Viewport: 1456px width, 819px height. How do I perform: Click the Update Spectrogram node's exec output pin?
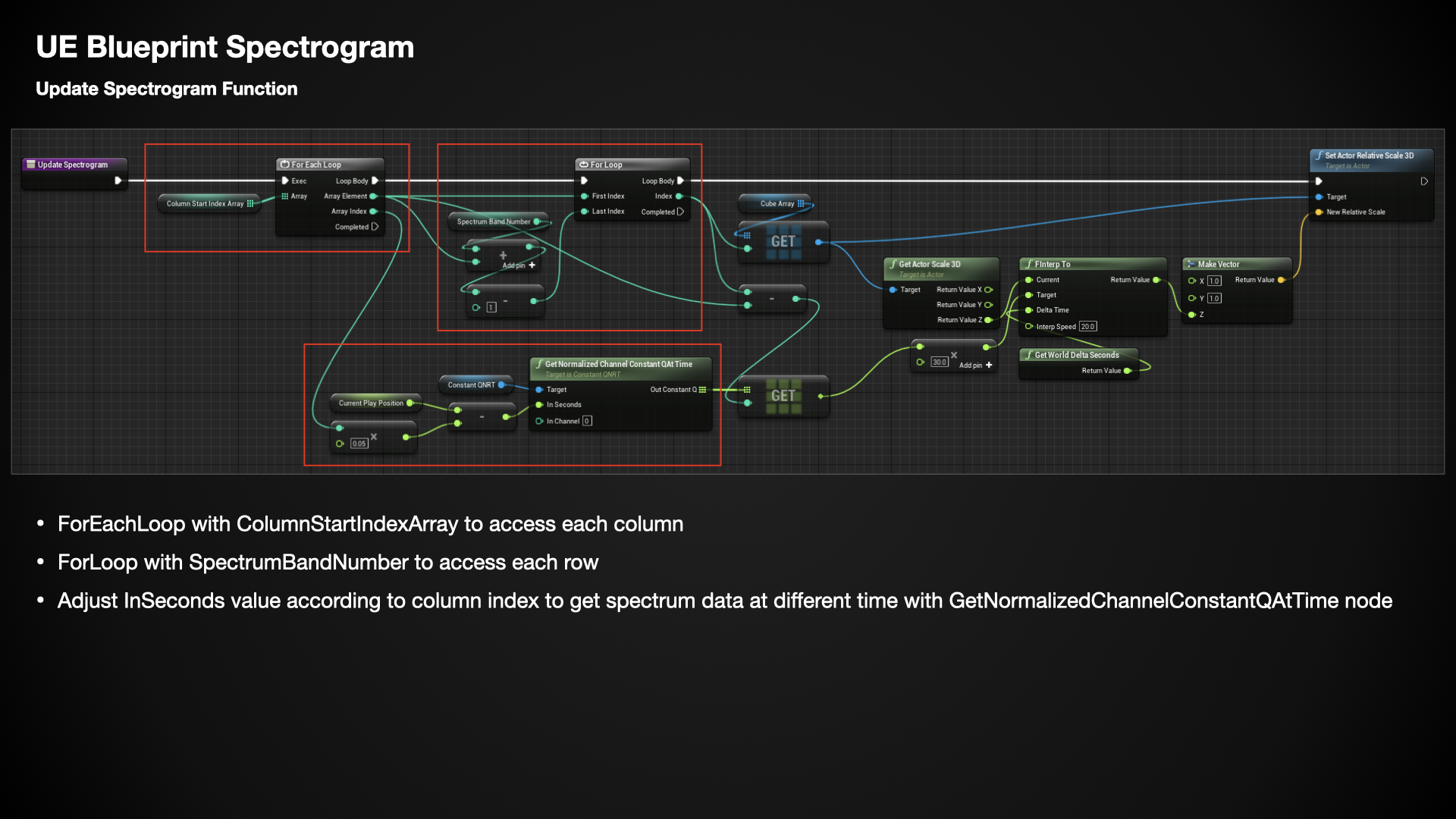[118, 180]
